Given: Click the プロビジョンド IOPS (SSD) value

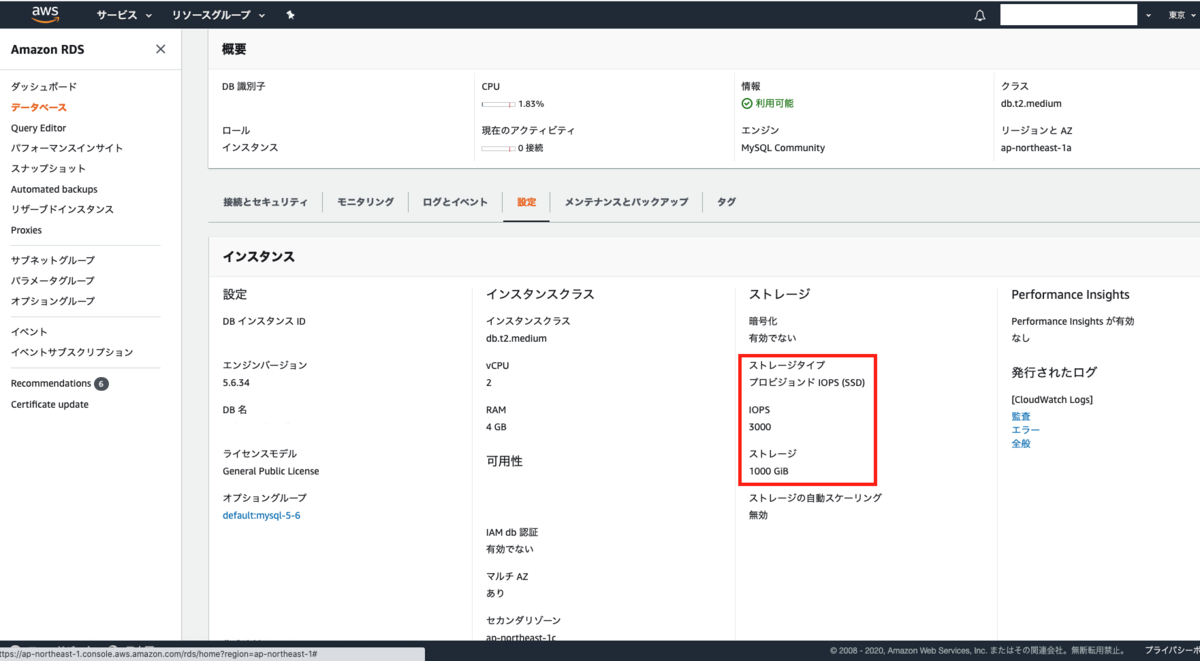Looking at the screenshot, I should [807, 383].
